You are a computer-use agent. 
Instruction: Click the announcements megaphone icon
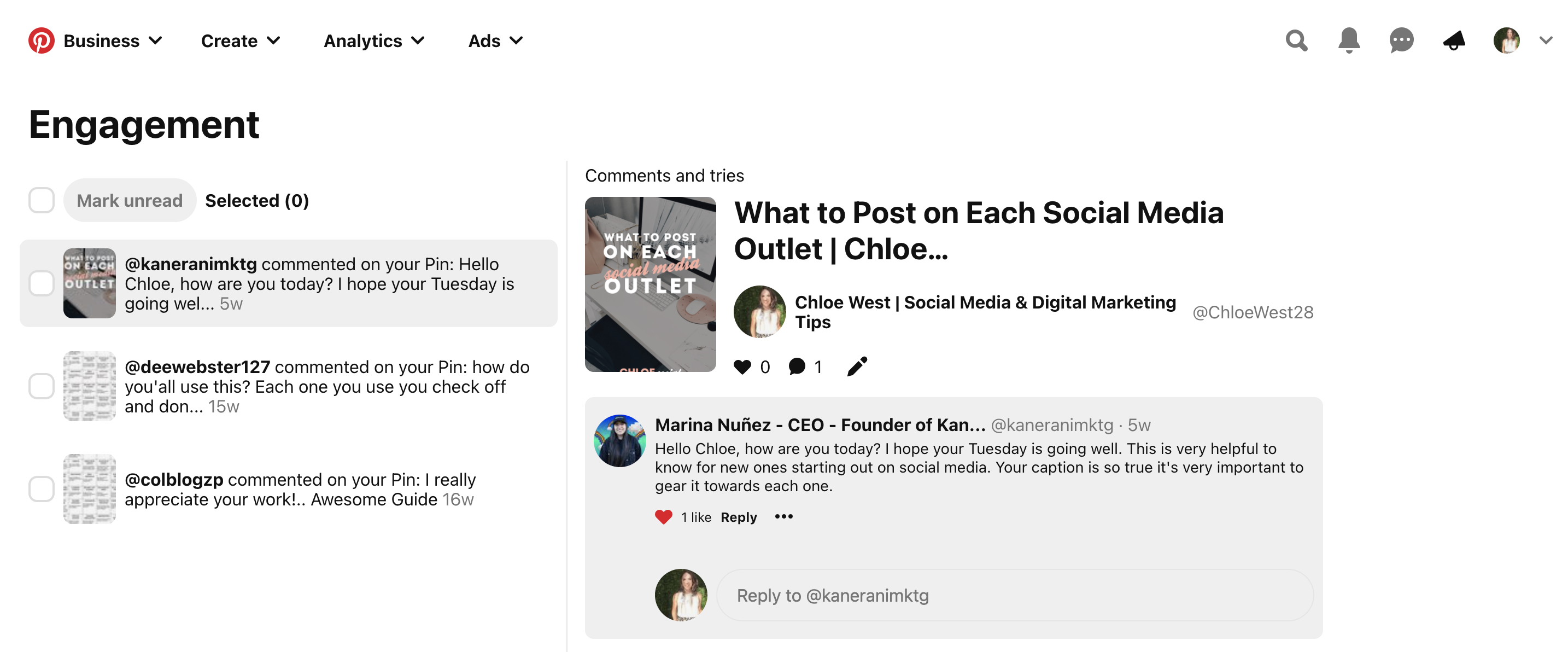point(1453,41)
